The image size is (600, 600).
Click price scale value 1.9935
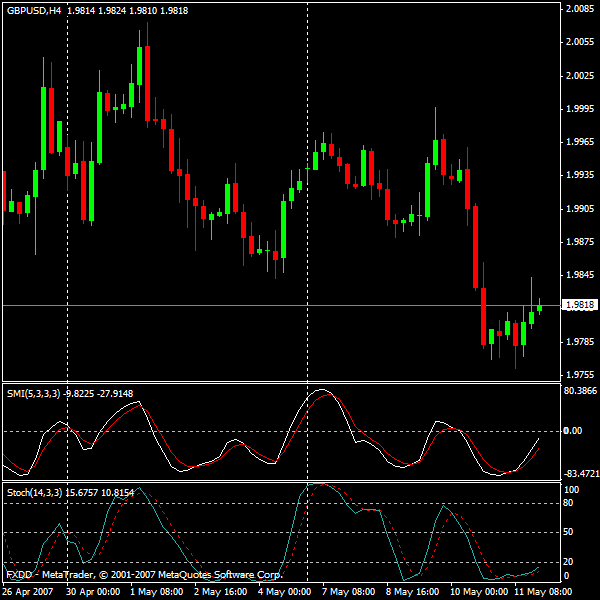point(580,175)
